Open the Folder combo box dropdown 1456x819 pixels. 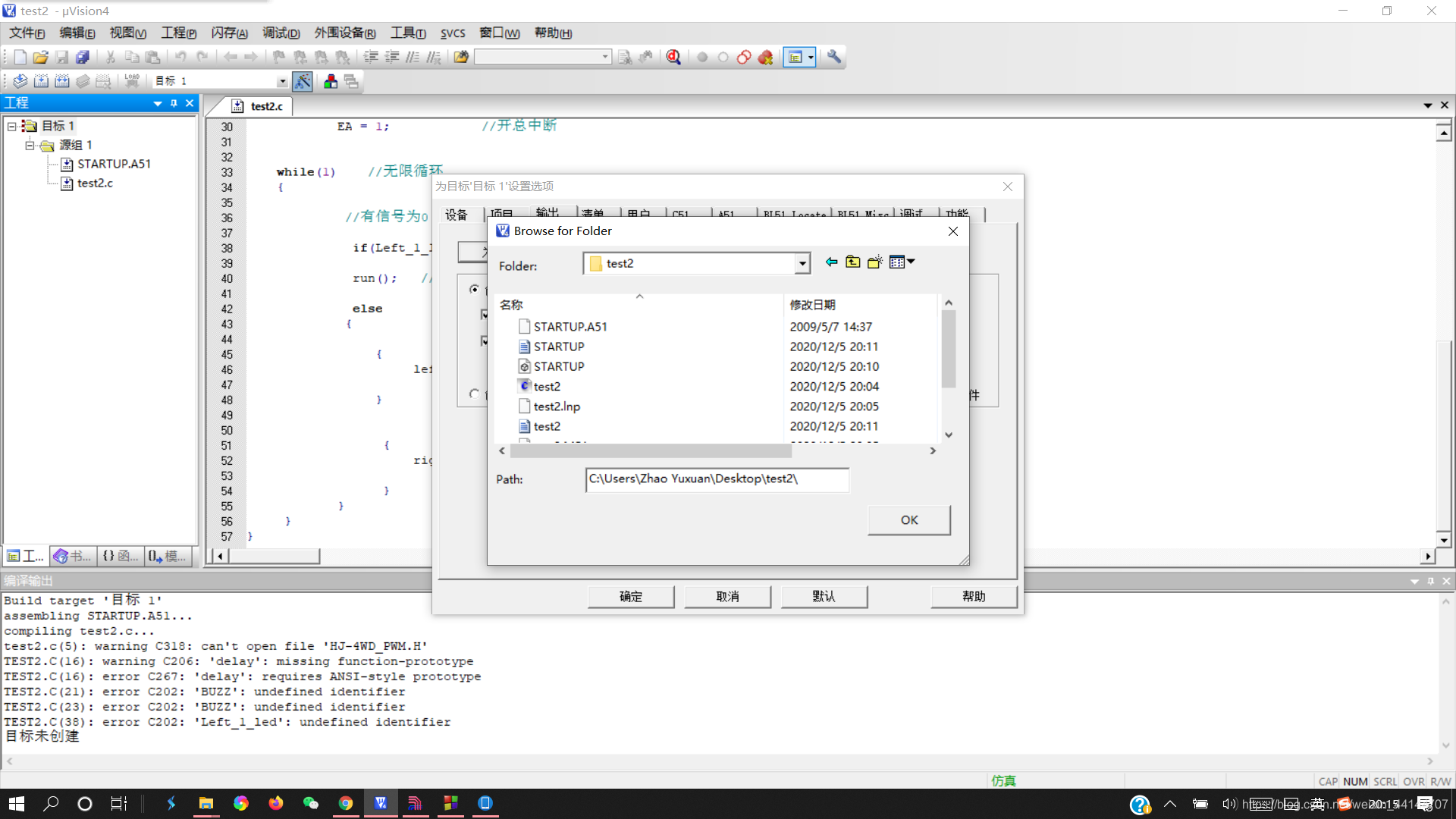[802, 263]
